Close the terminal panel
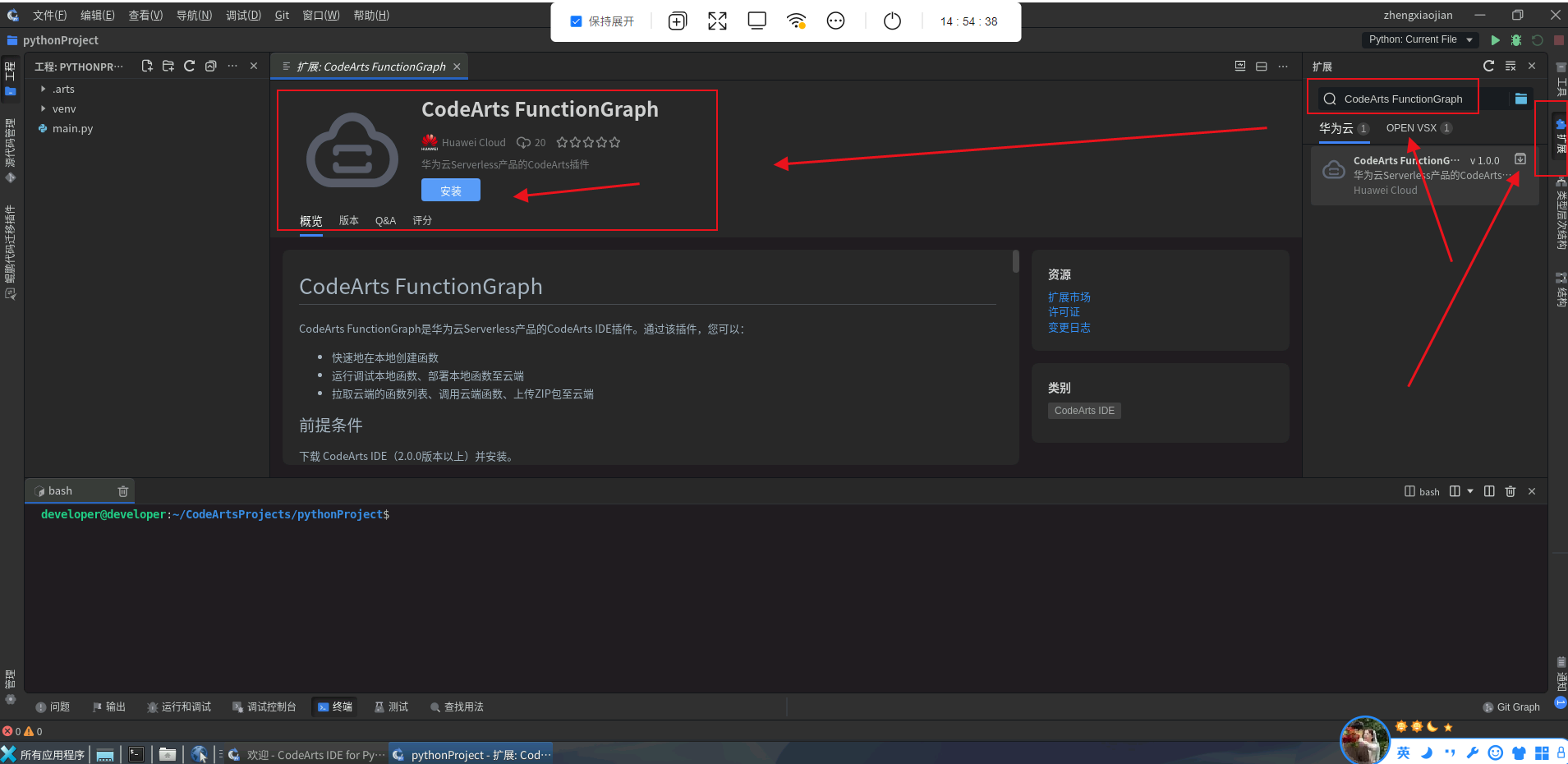Viewport: 1568px width, 764px height. coord(1532,491)
